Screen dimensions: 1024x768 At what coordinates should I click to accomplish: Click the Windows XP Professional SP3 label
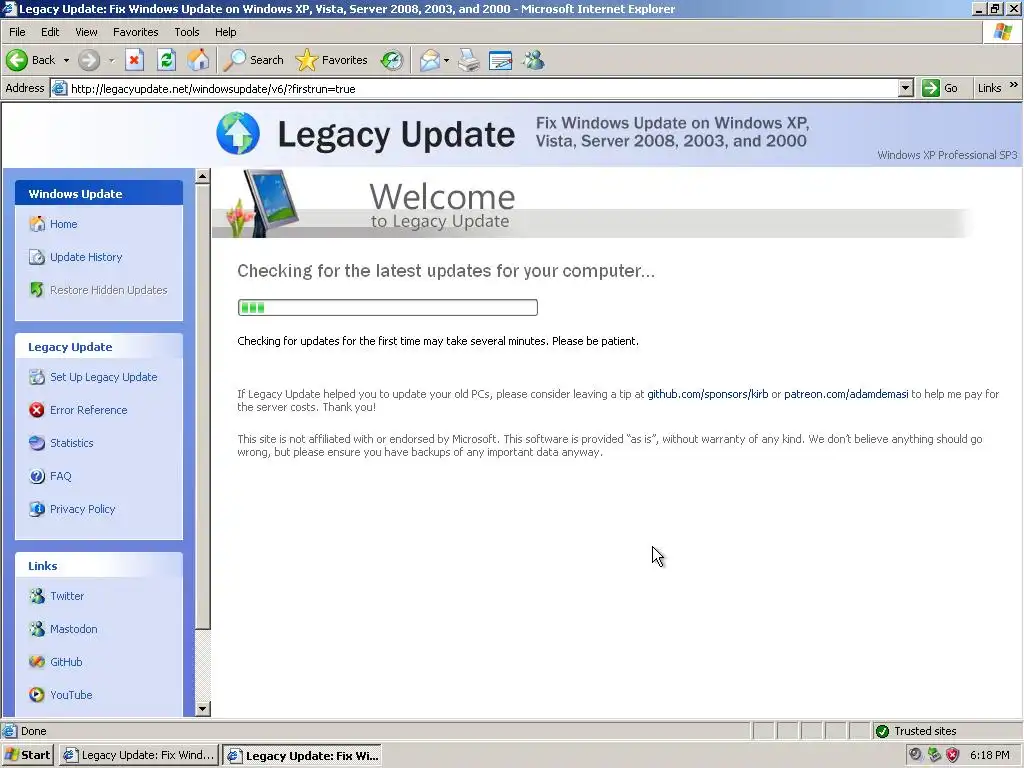(947, 155)
